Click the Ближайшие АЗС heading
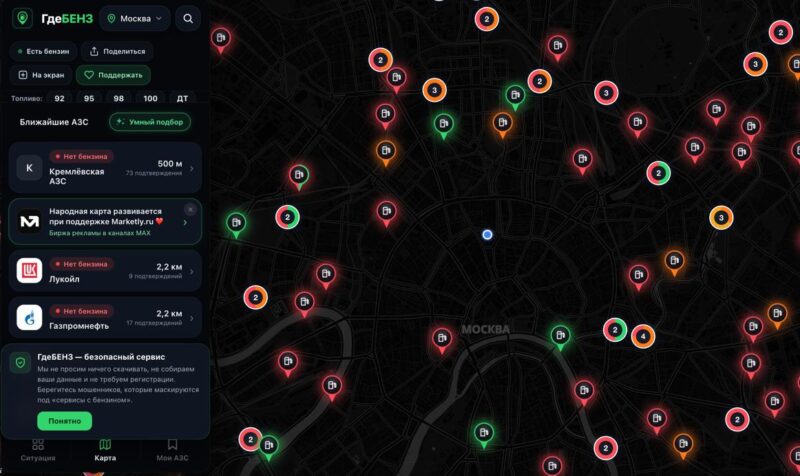This screenshot has width=800, height=476. (x=54, y=122)
